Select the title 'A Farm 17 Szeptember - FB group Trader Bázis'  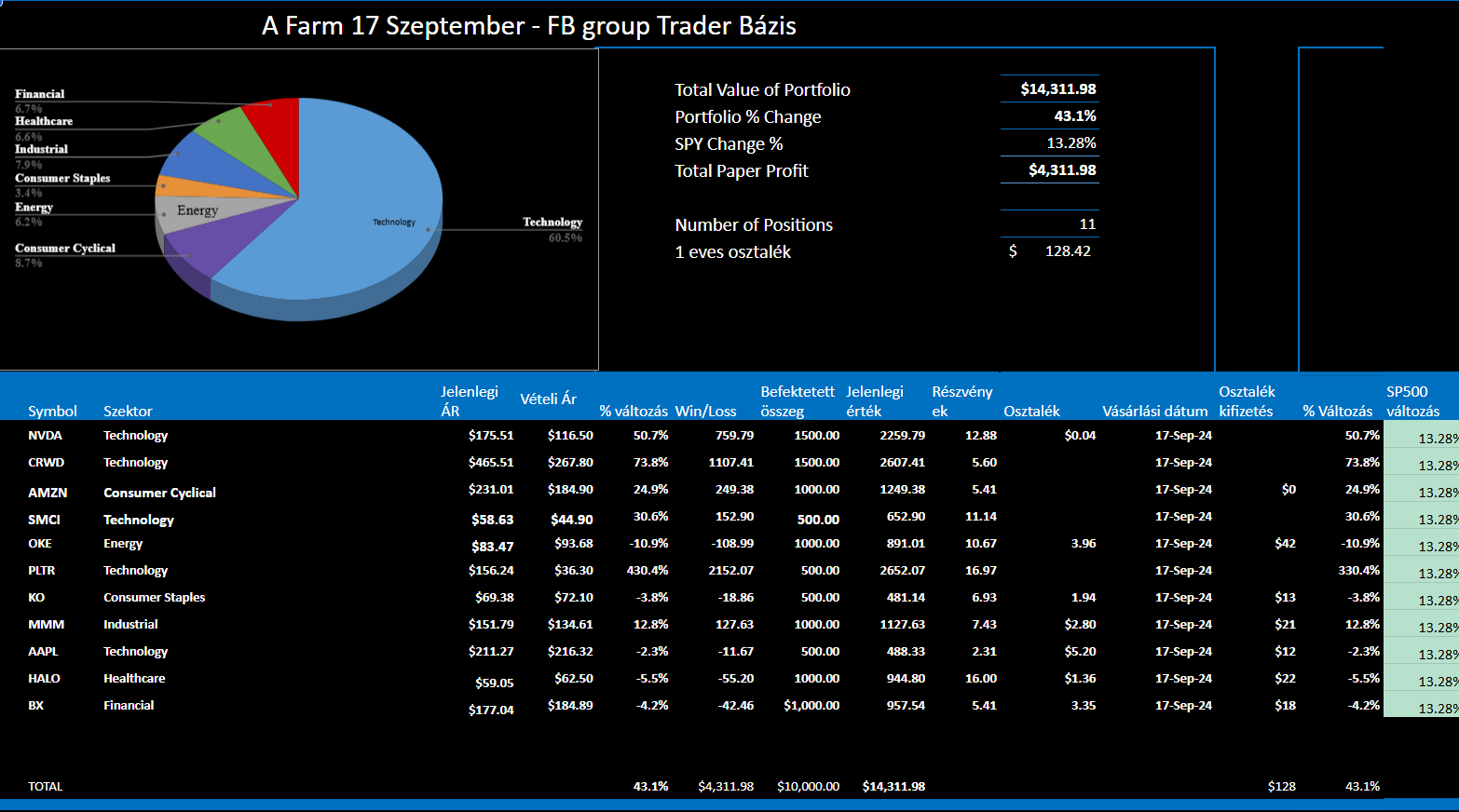[x=529, y=25]
